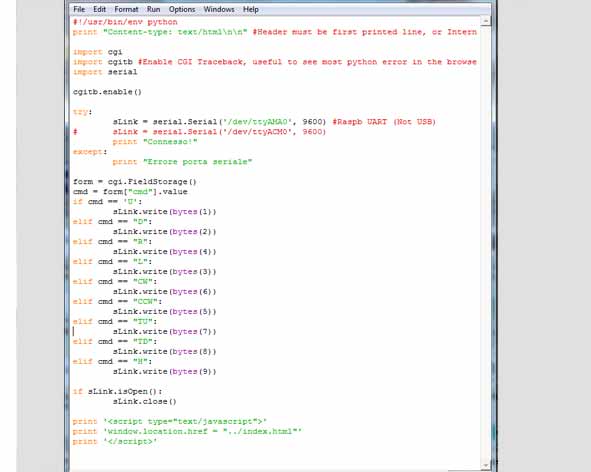Open the Edit menu

click(99, 9)
